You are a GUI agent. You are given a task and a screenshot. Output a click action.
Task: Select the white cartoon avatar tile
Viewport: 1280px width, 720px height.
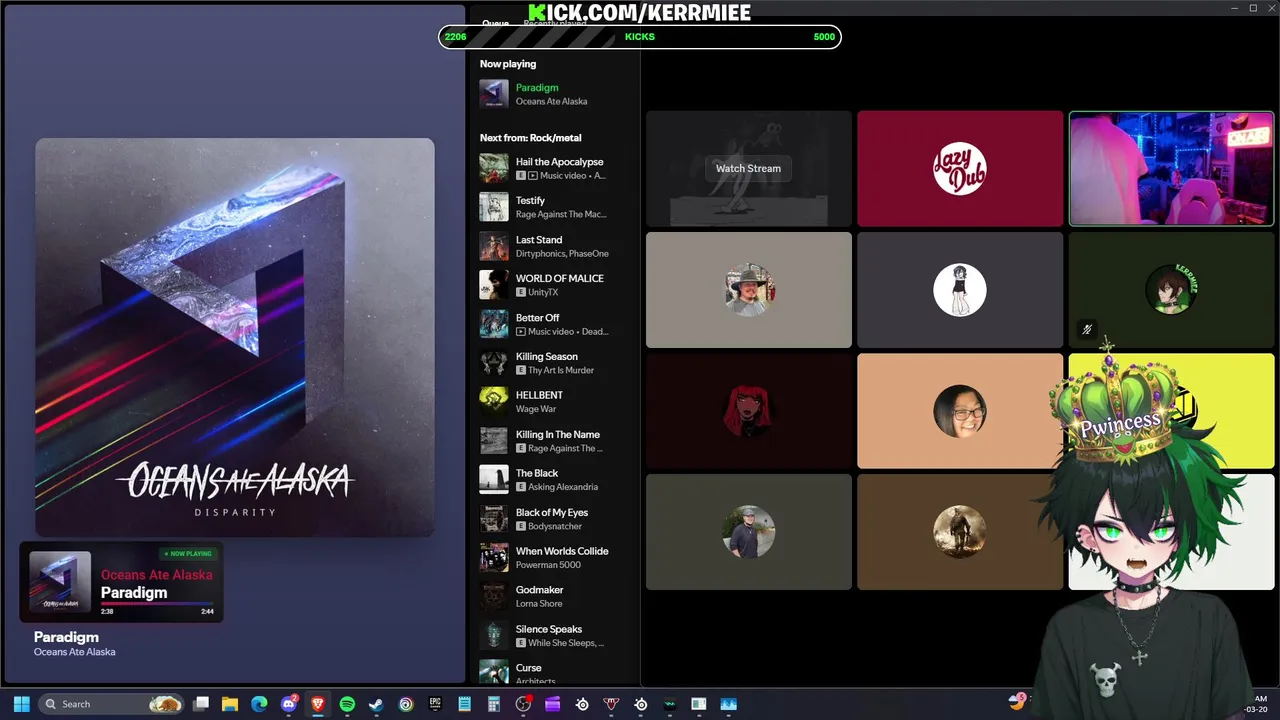click(x=960, y=290)
